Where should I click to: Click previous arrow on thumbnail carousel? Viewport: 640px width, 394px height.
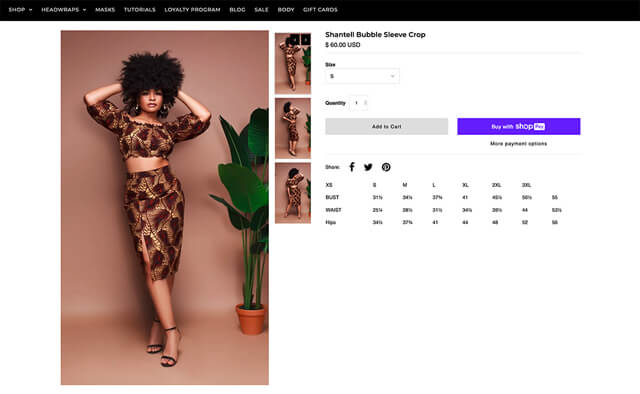295,40
